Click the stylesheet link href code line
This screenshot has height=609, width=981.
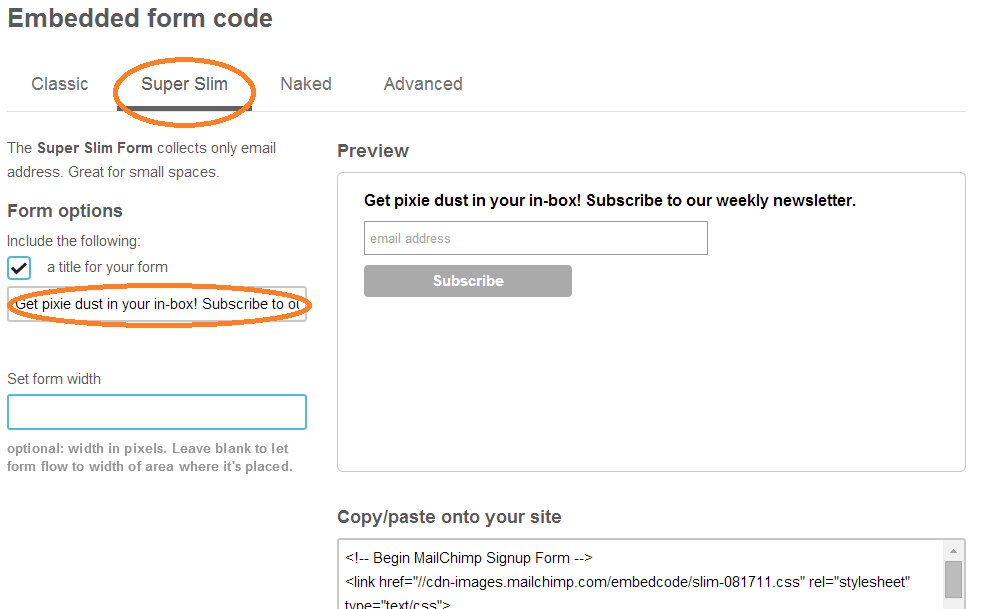click(627, 582)
